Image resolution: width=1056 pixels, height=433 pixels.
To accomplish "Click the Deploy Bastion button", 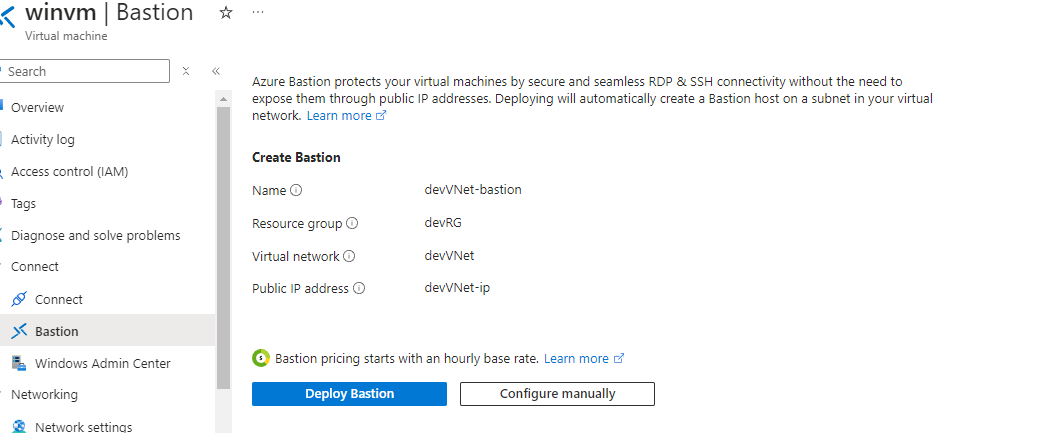I will click(x=350, y=394).
